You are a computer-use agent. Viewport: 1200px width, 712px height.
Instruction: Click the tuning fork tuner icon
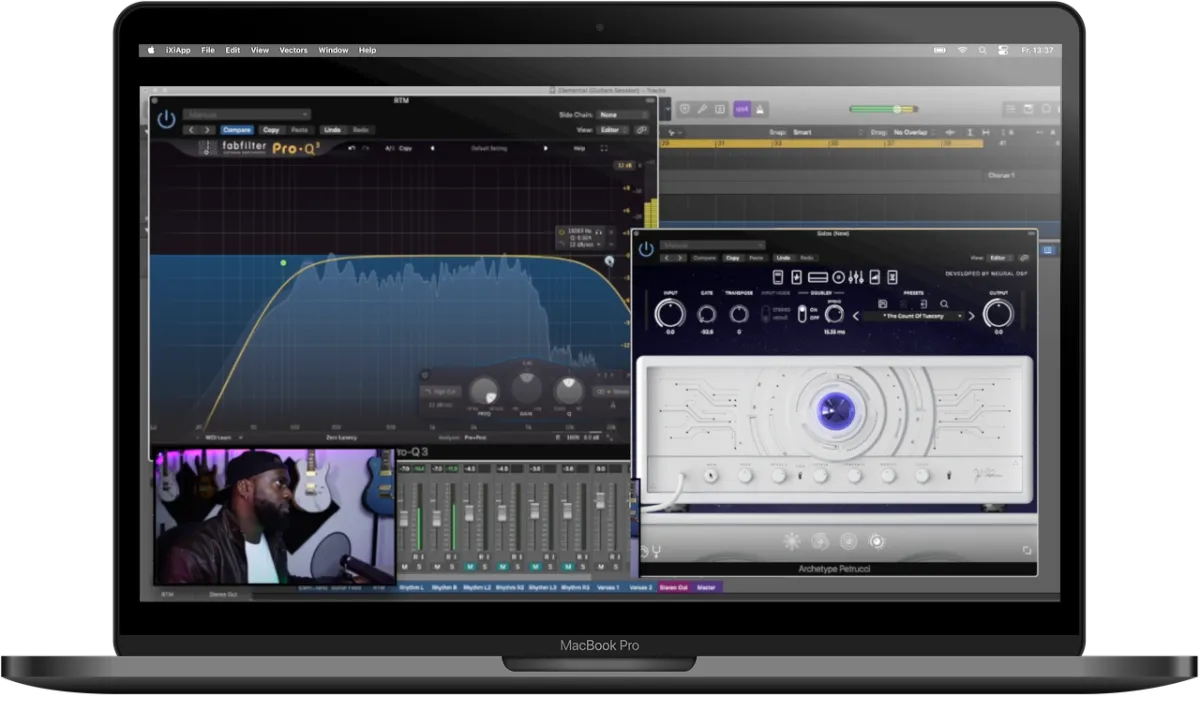point(656,551)
